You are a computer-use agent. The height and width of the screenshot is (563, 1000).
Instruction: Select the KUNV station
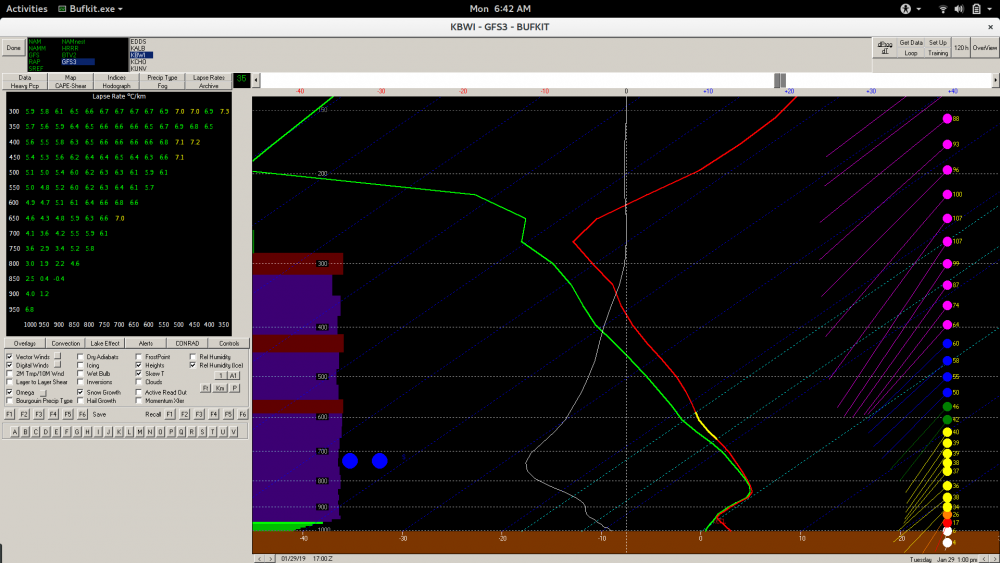(138, 68)
